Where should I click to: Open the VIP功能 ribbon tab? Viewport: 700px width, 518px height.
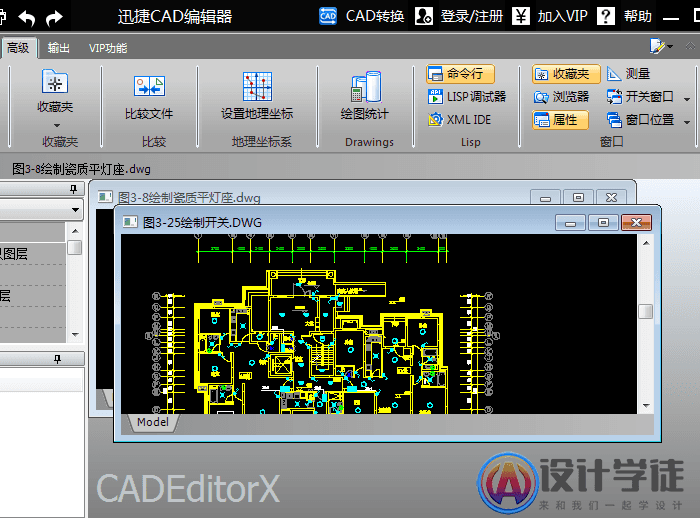108,48
